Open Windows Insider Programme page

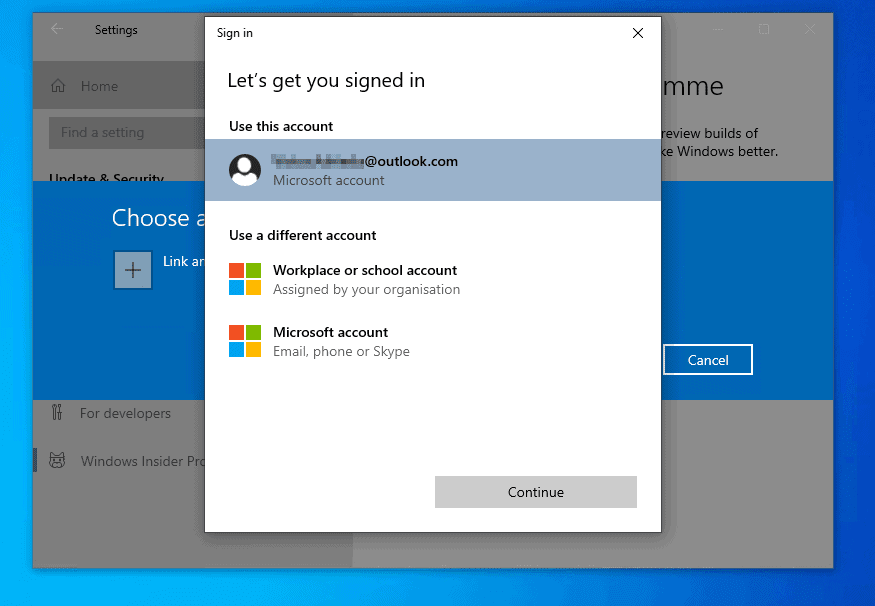click(x=118, y=461)
